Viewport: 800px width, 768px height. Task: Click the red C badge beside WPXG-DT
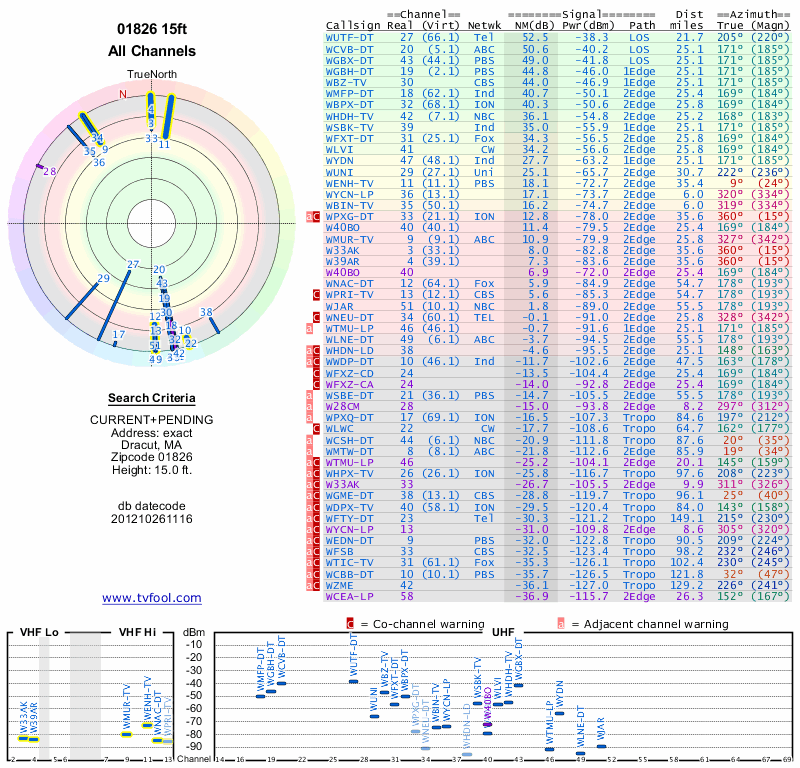coord(316,217)
